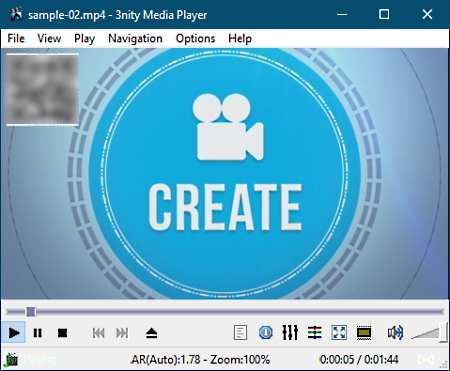
Task: Maximize the 3nity Media Player window
Action: (x=384, y=14)
